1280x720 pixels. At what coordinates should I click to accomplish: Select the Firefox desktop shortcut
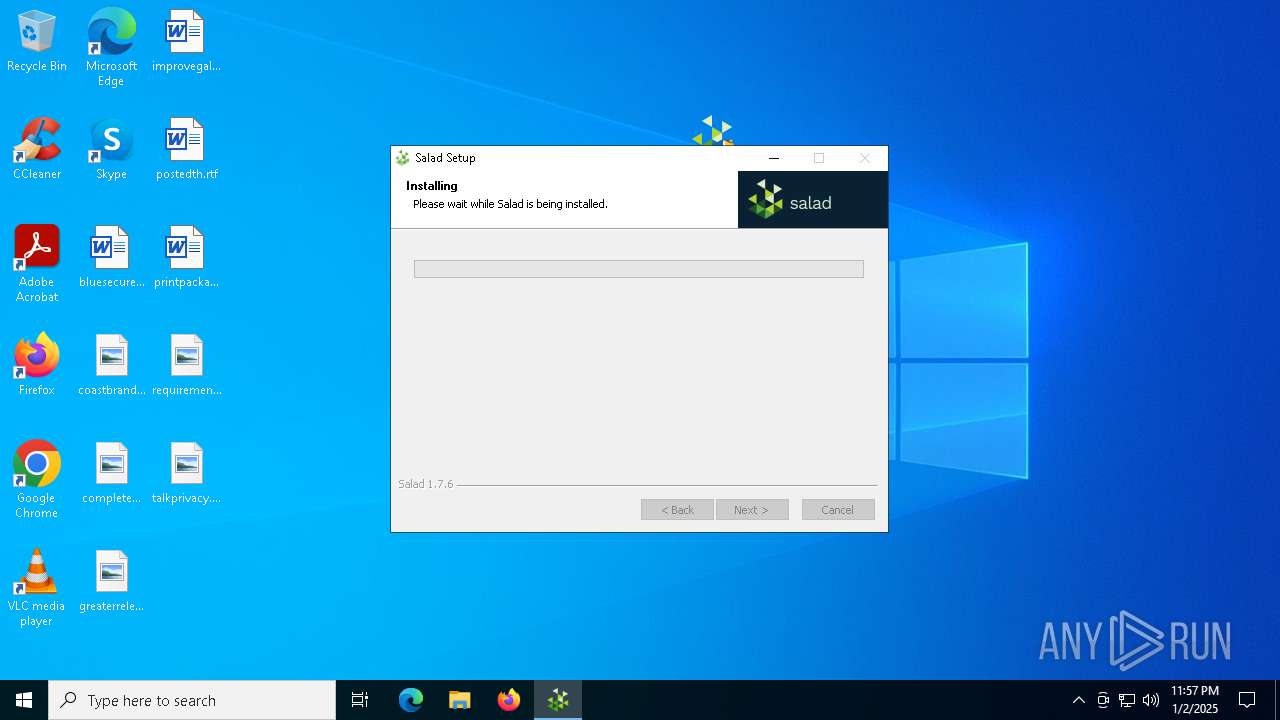(37, 365)
